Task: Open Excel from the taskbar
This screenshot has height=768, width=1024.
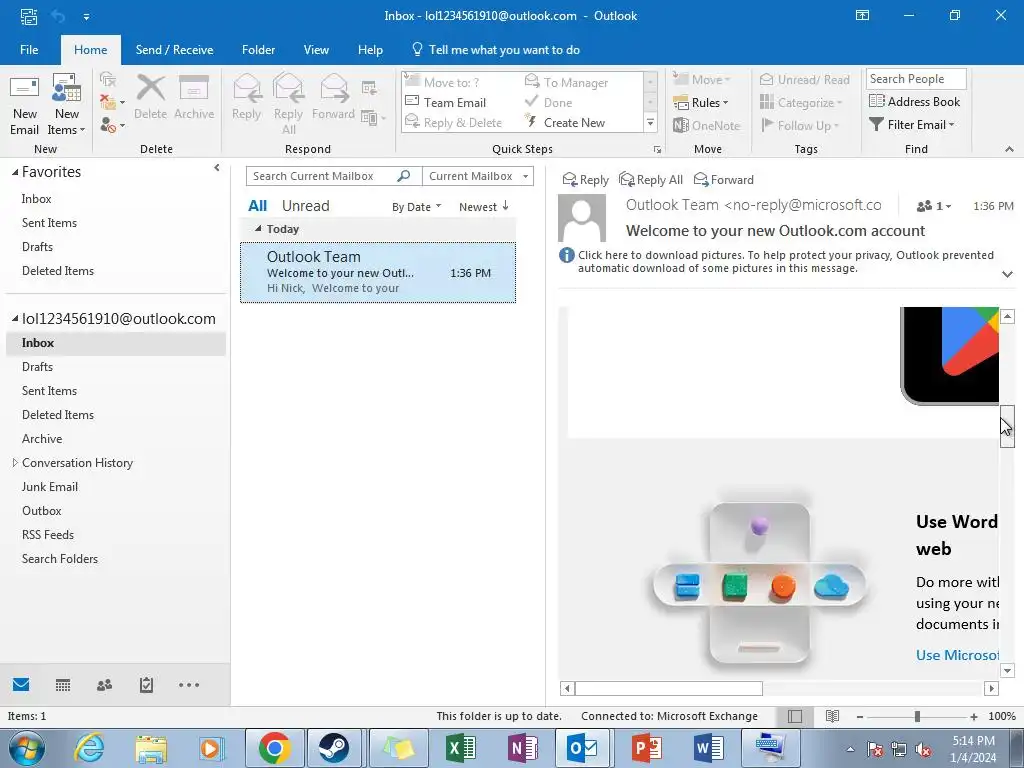Action: point(460,748)
